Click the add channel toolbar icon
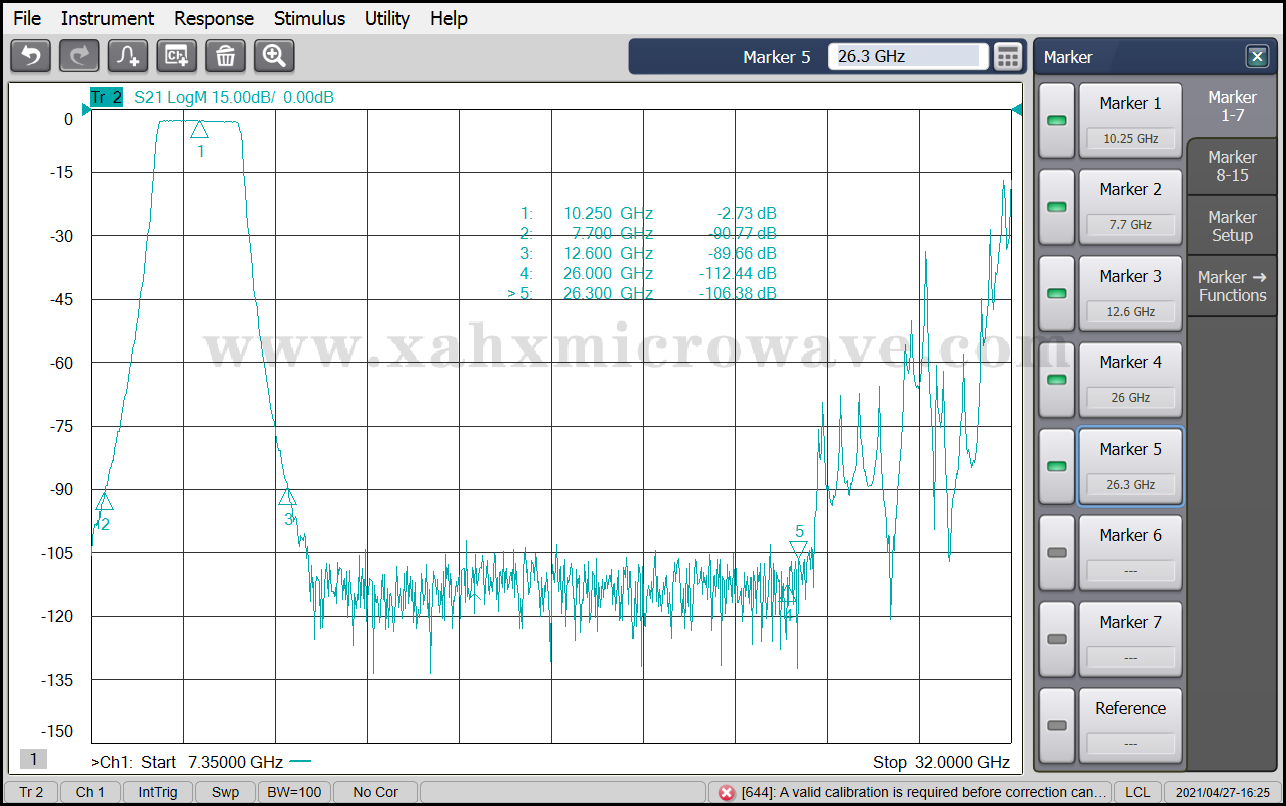 (x=177, y=56)
